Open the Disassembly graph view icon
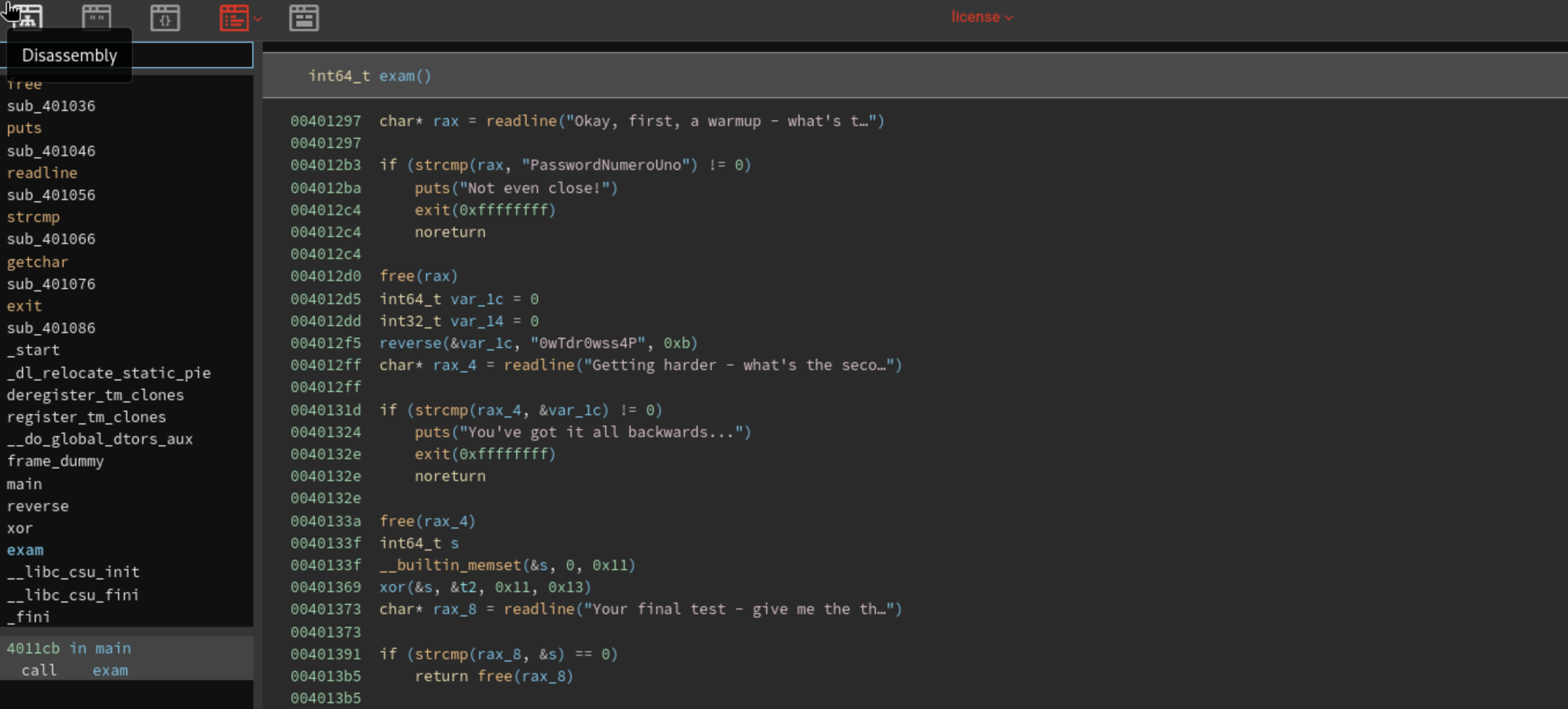Image resolution: width=1568 pixels, height=709 pixels. [27, 17]
